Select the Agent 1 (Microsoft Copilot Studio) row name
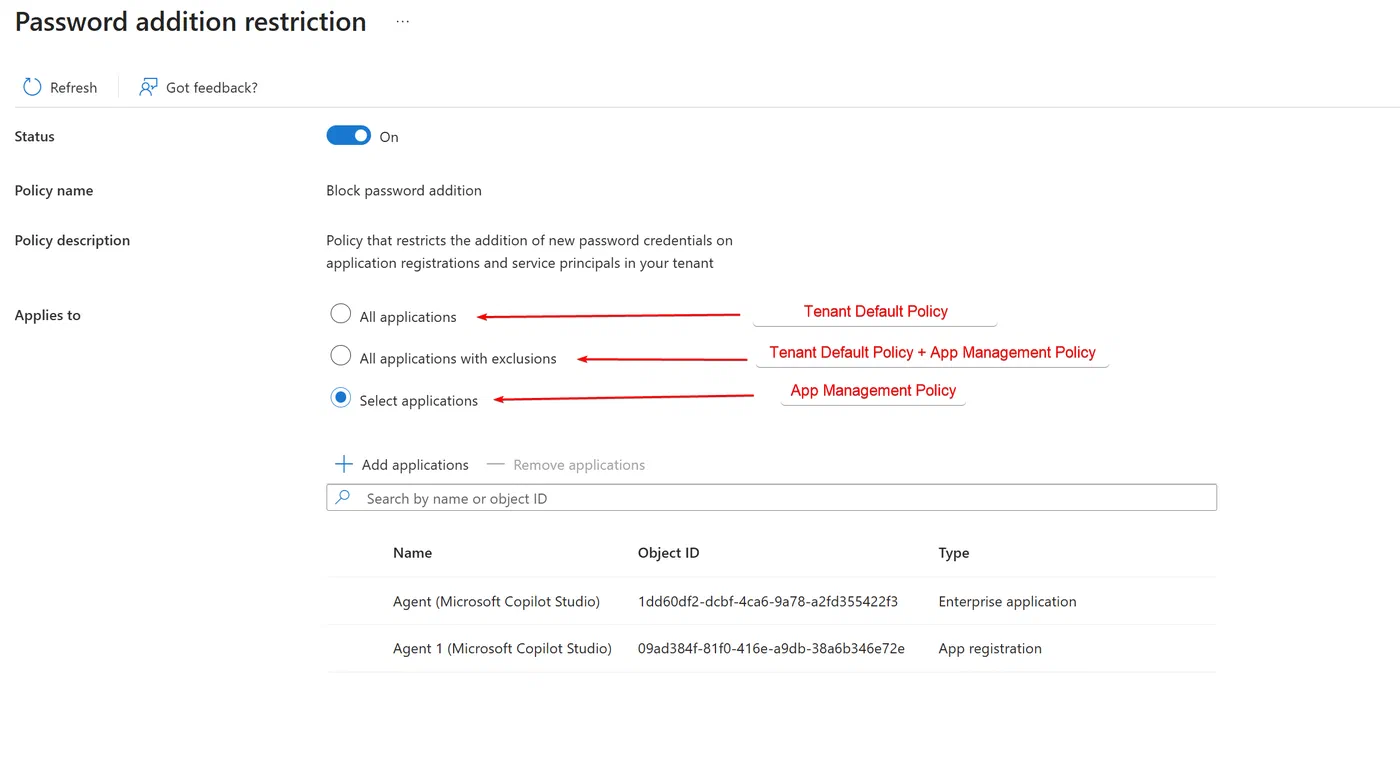This screenshot has width=1400, height=784. [x=502, y=649]
